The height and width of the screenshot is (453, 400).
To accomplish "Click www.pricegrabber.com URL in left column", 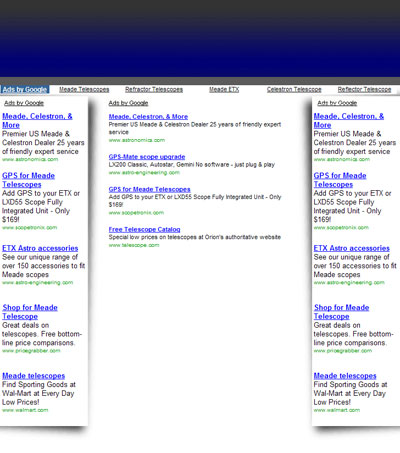I will pyautogui.click(x=31, y=351).
